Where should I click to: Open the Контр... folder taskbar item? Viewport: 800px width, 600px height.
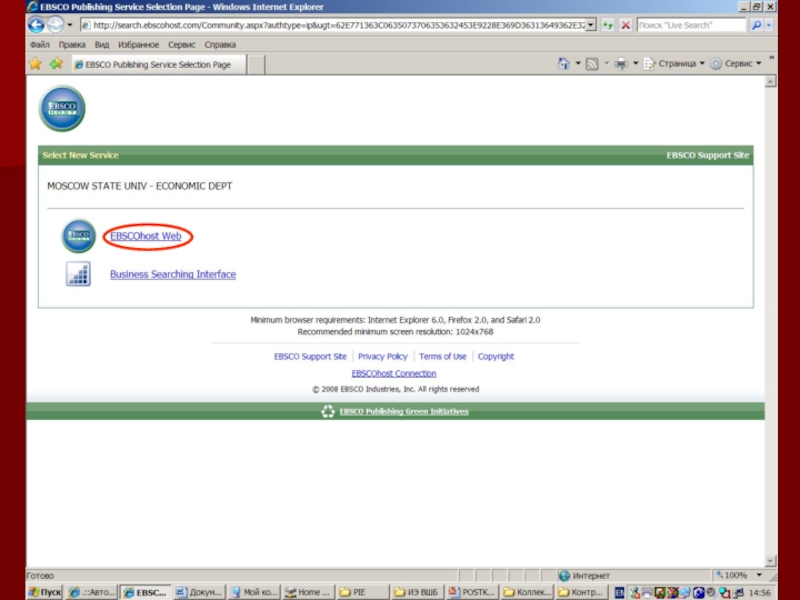click(x=581, y=592)
